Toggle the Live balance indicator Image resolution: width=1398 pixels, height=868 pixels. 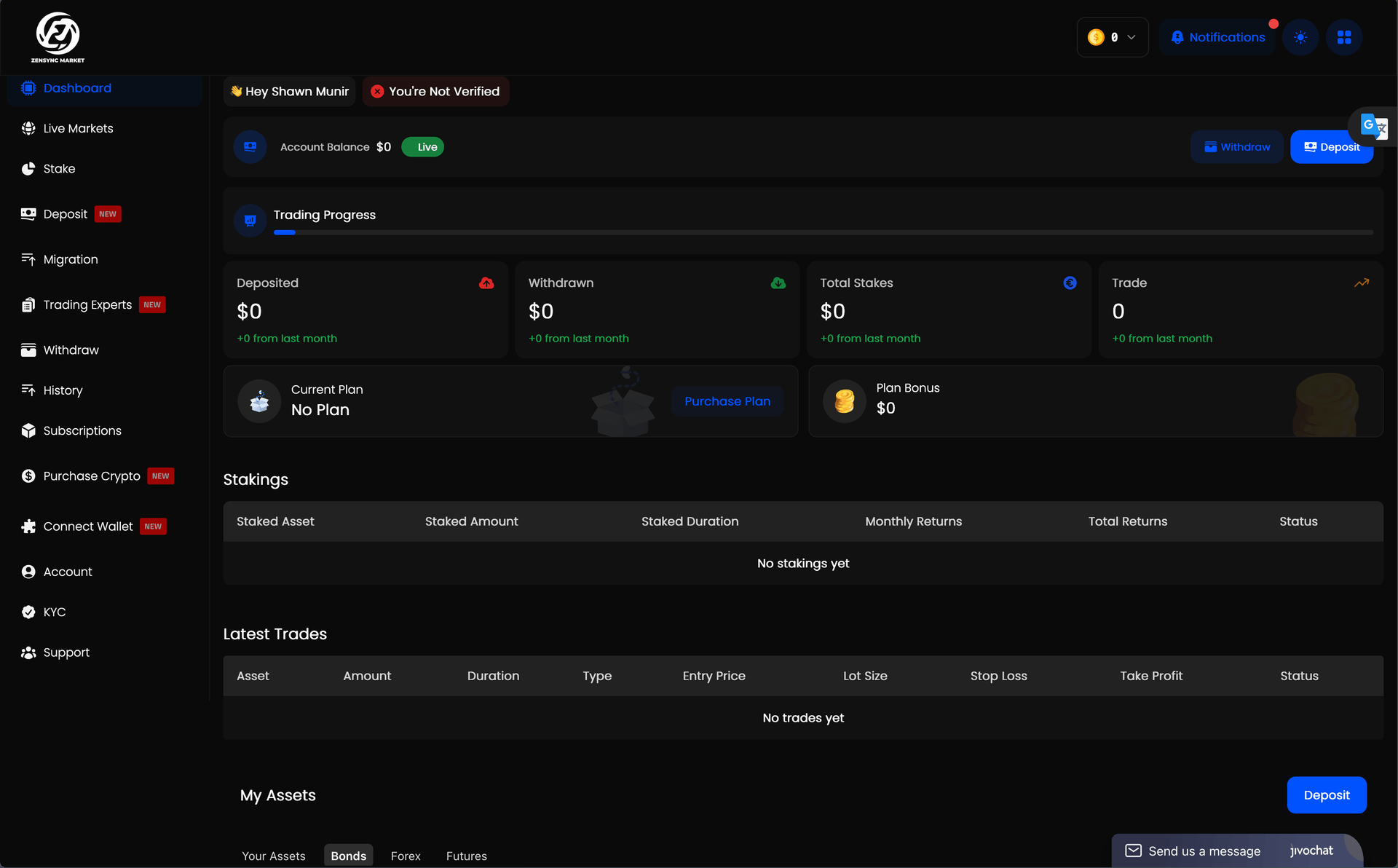(x=422, y=146)
